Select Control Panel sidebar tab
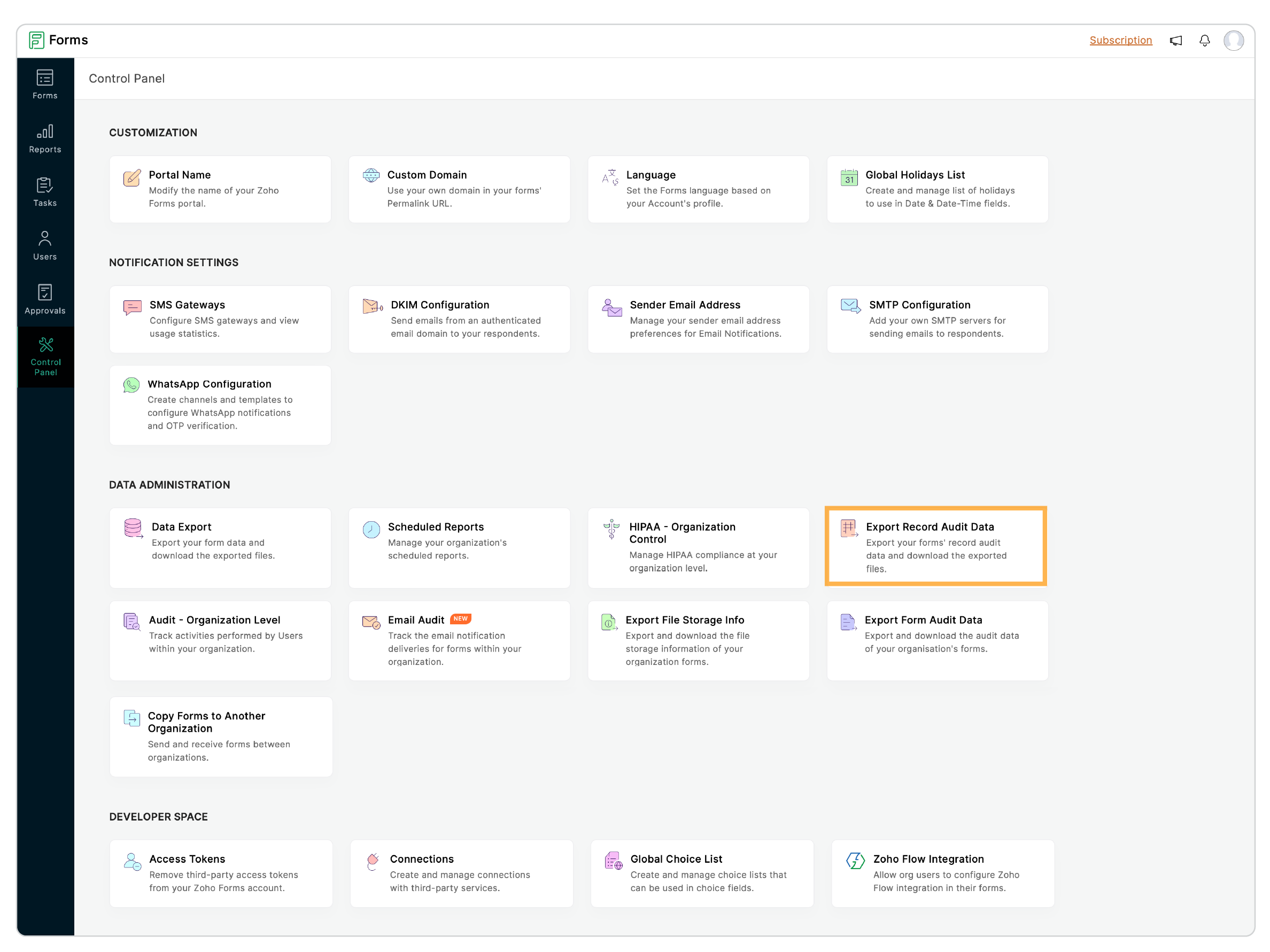The height and width of the screenshot is (952, 1270). [x=45, y=357]
